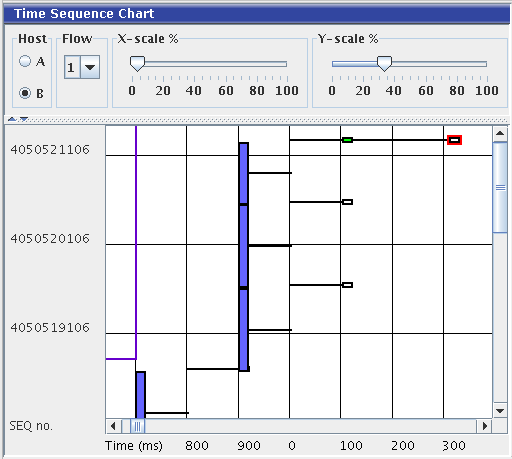This screenshot has width=512, height=459.
Task: Click Y-scale track near 80 mark
Action: (457, 64)
